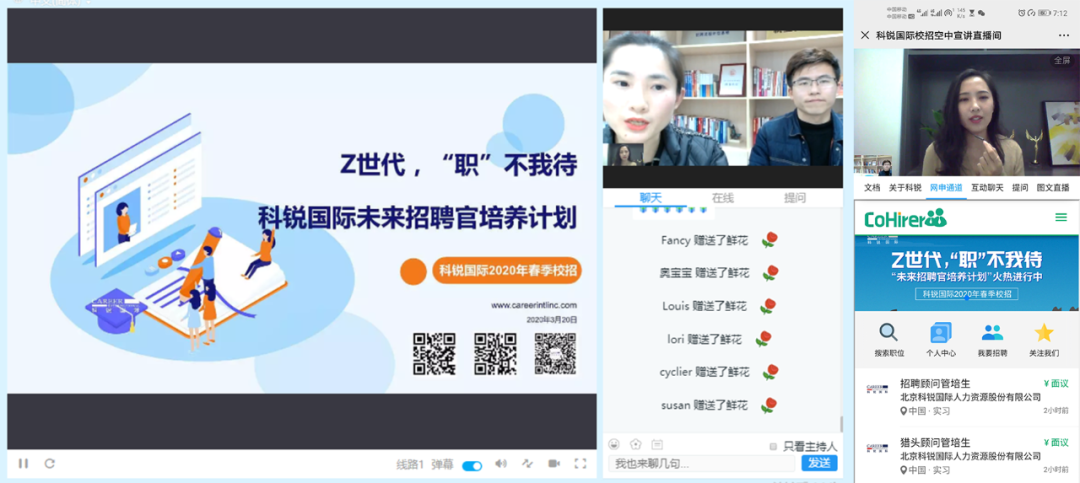Click the 我也来聊几句 chat input field
Viewport: 1080px width, 483px height.
click(x=702, y=463)
